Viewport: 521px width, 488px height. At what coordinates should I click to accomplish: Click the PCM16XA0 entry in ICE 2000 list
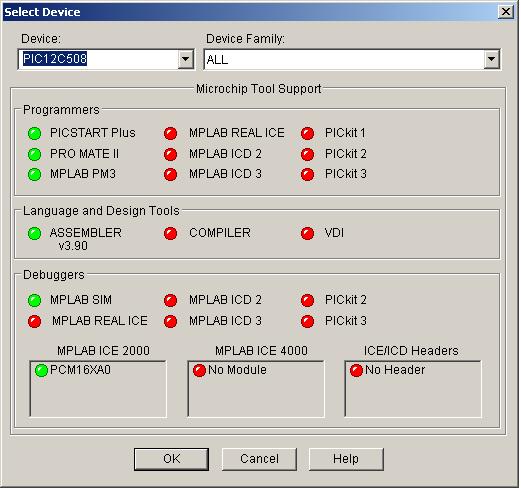(x=80, y=370)
